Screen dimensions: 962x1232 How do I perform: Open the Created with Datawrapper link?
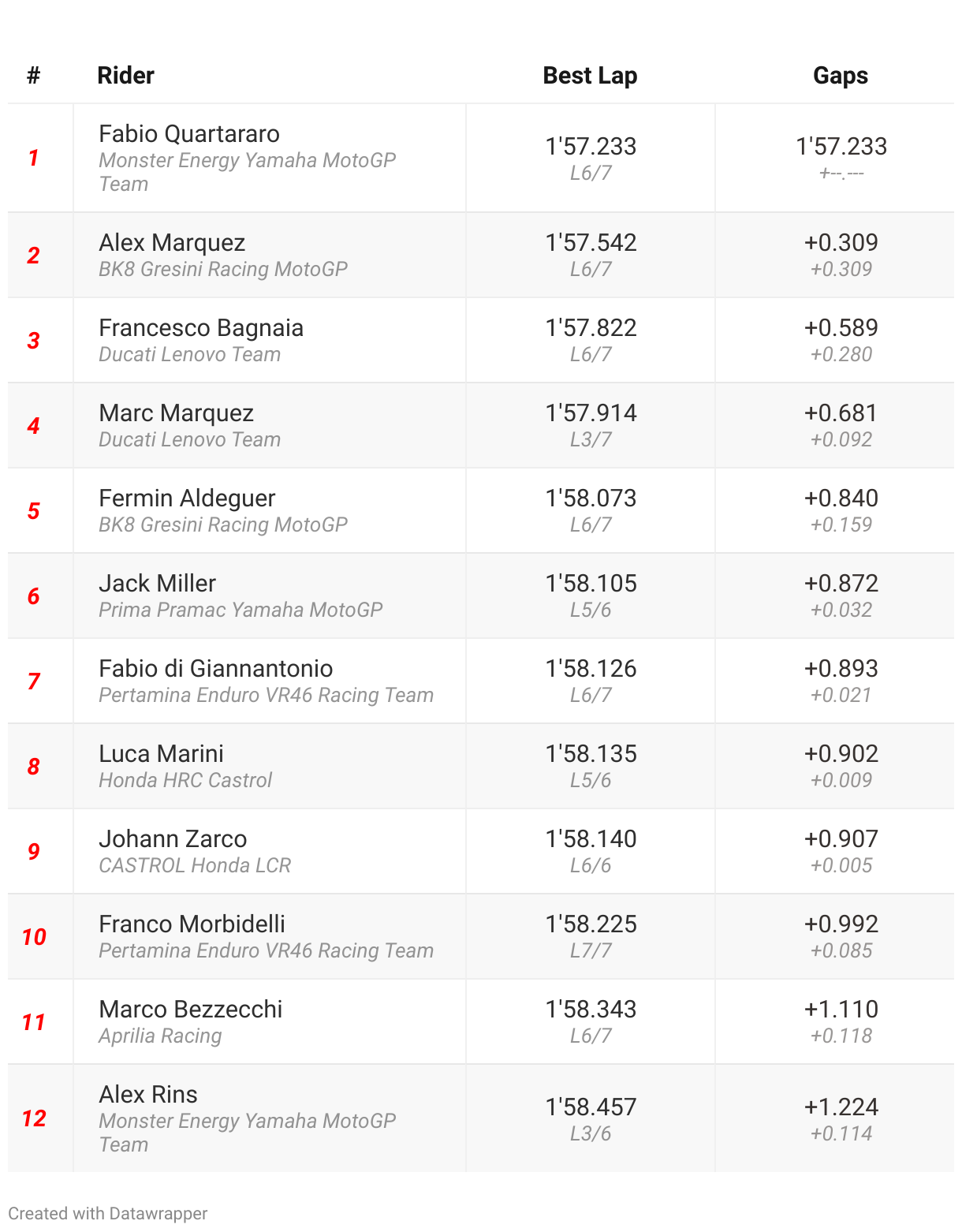(x=108, y=1213)
